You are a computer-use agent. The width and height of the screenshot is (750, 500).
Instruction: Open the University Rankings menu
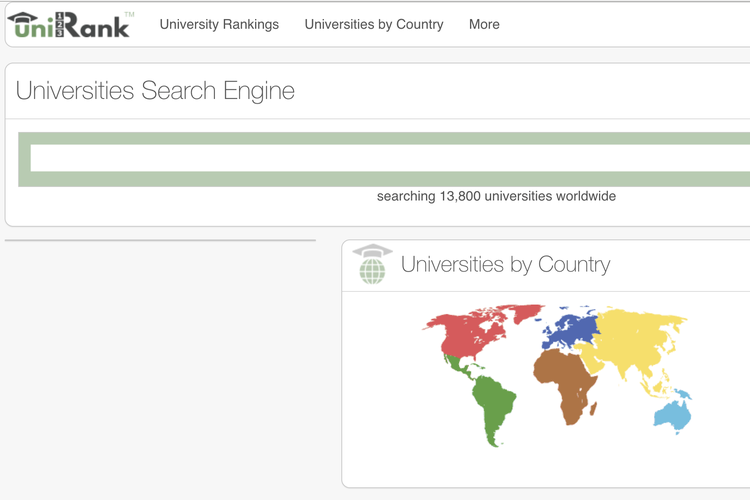[219, 24]
